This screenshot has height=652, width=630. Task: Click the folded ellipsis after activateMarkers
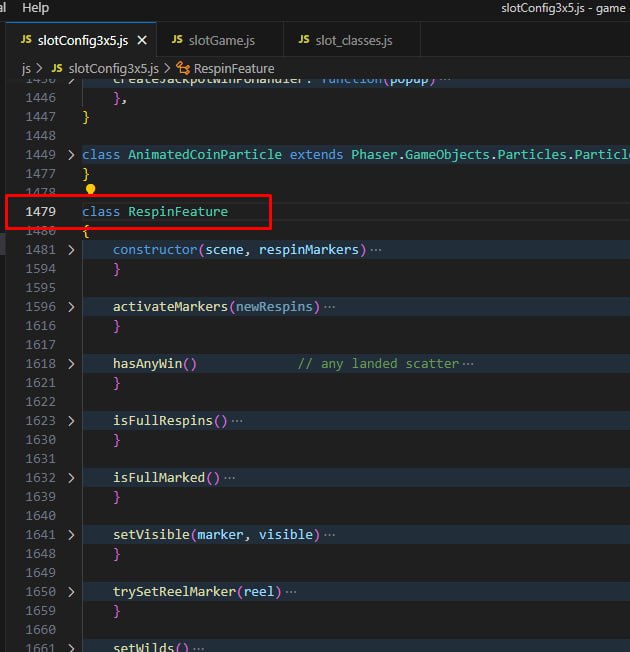pyautogui.click(x=330, y=307)
